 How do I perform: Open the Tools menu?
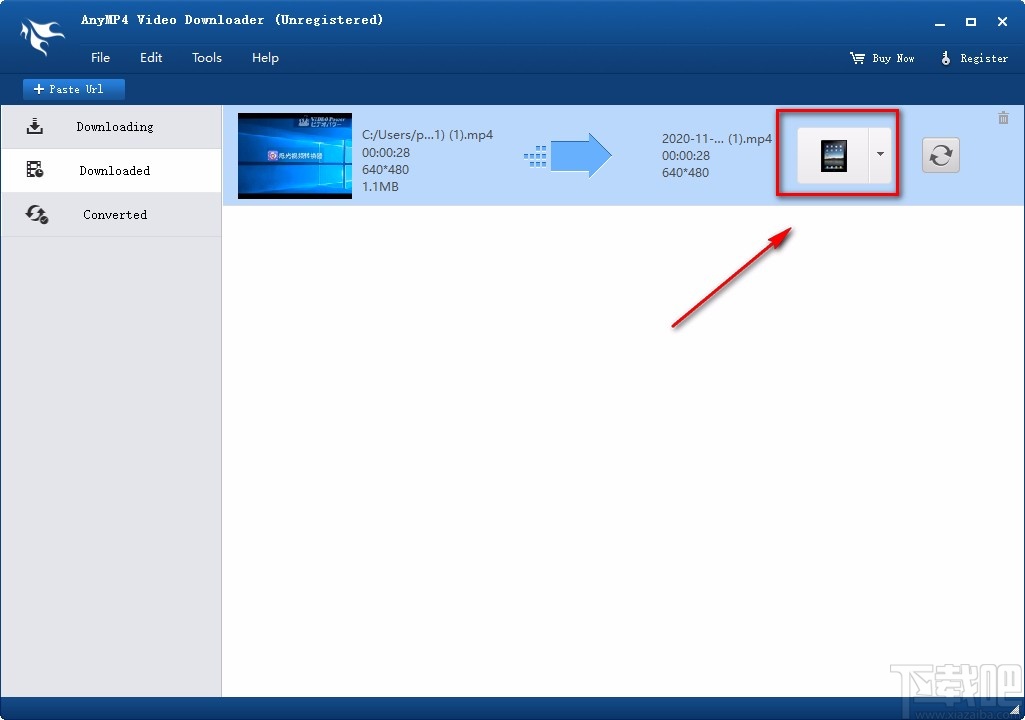coord(207,57)
